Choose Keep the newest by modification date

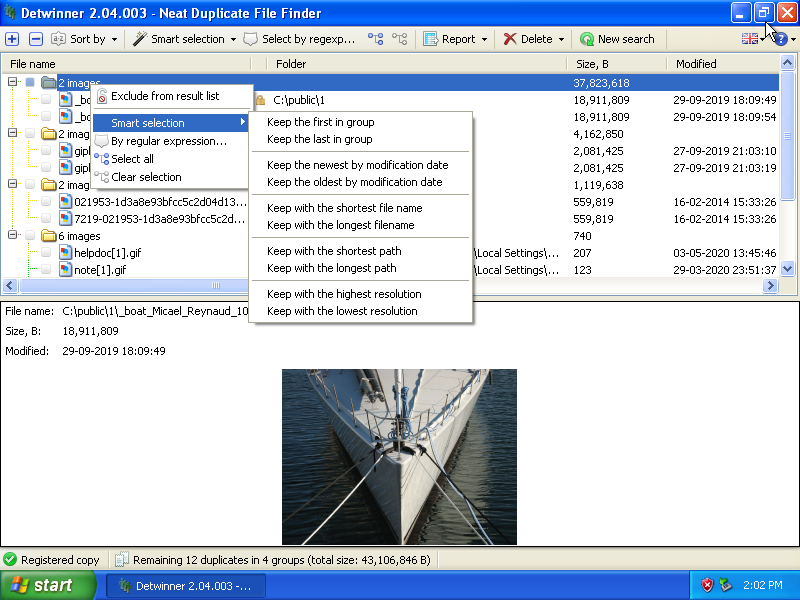pyautogui.click(x=357, y=165)
